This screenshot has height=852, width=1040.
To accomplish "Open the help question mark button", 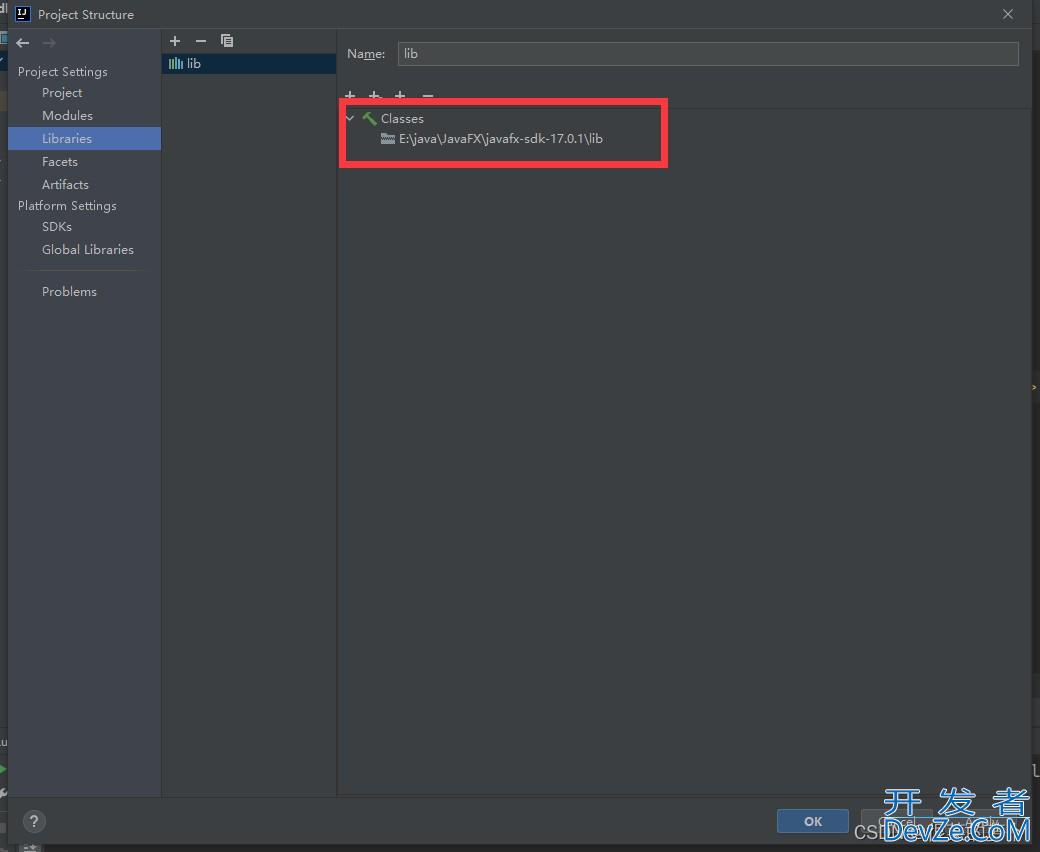I will pos(34,822).
